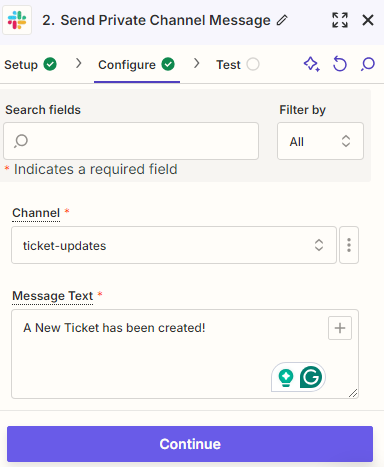Click the search magnifier icon in tab bar
The image size is (384, 467).
coord(368,64)
